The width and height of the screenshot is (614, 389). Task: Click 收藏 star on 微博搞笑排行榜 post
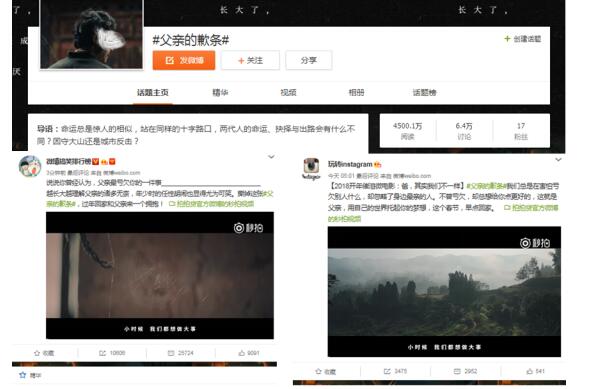pyautogui.click(x=44, y=353)
